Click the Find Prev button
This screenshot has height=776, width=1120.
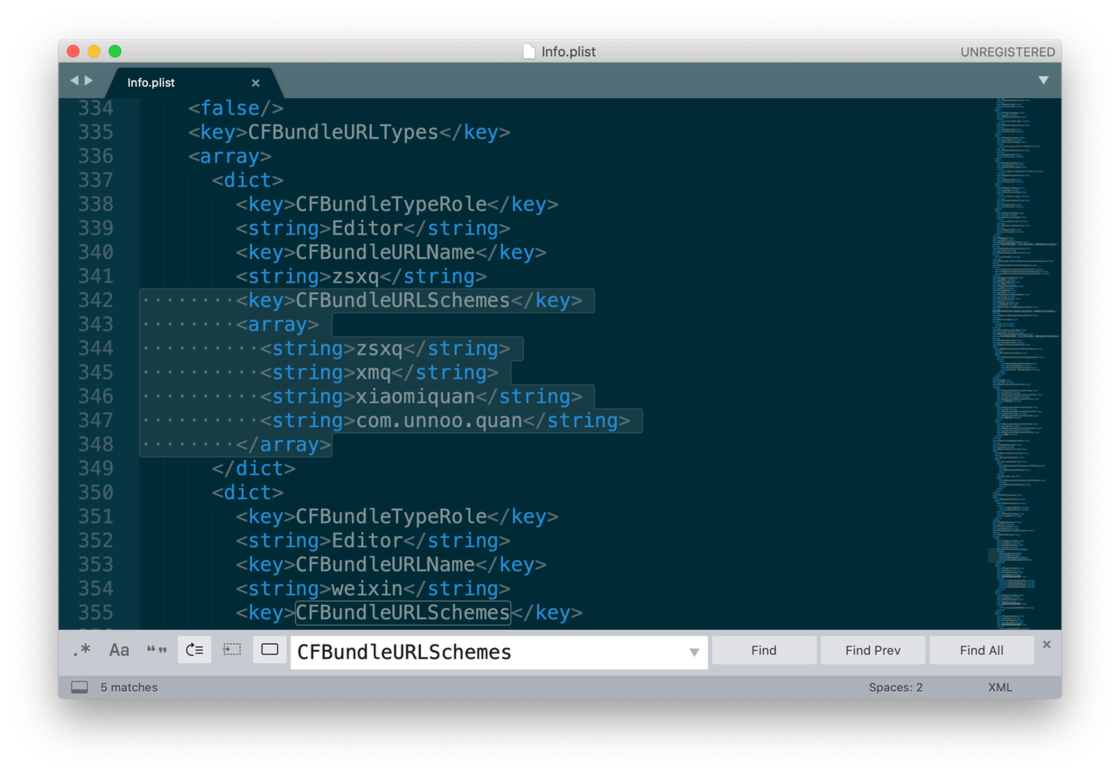tap(873, 651)
